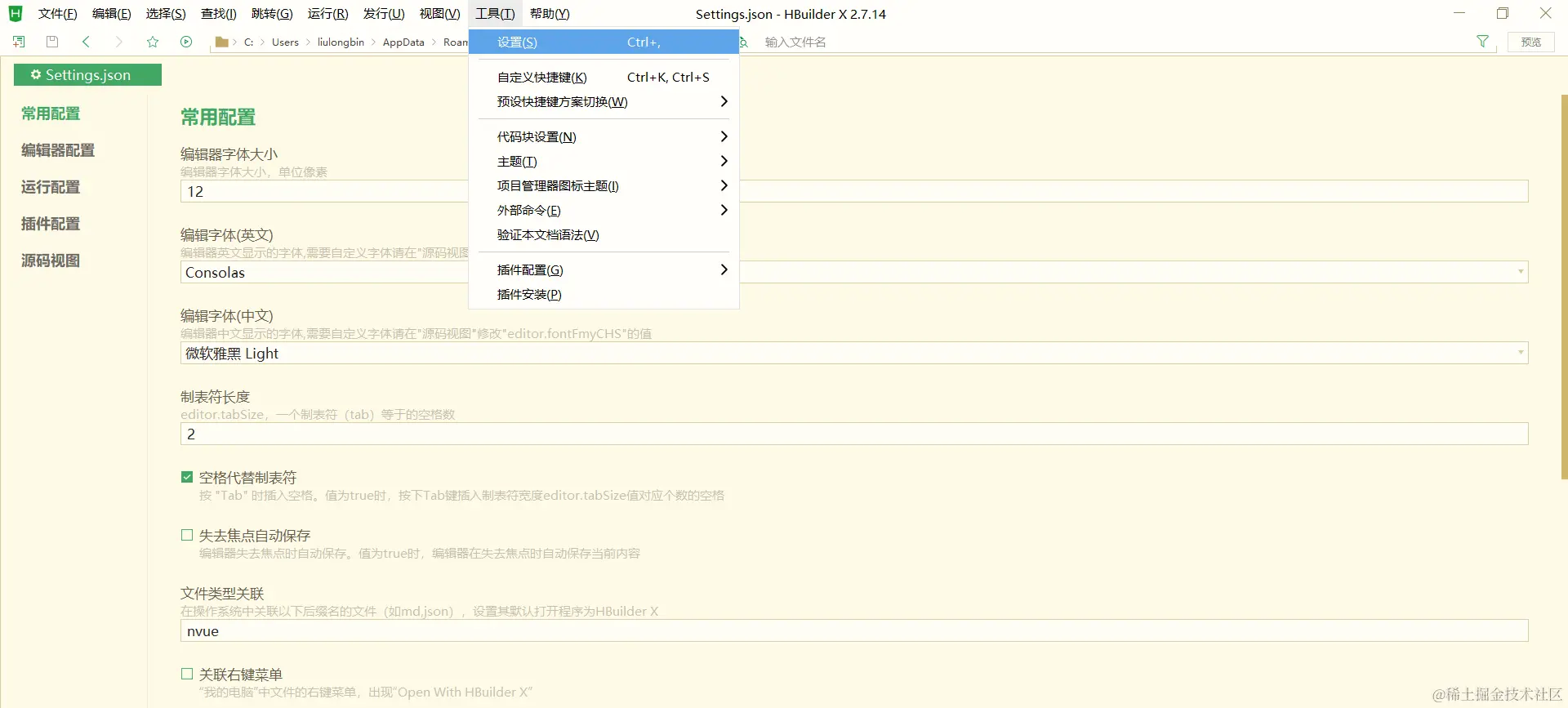The height and width of the screenshot is (708, 1568).
Task: Click the bookmark star icon
Action: coord(153,42)
